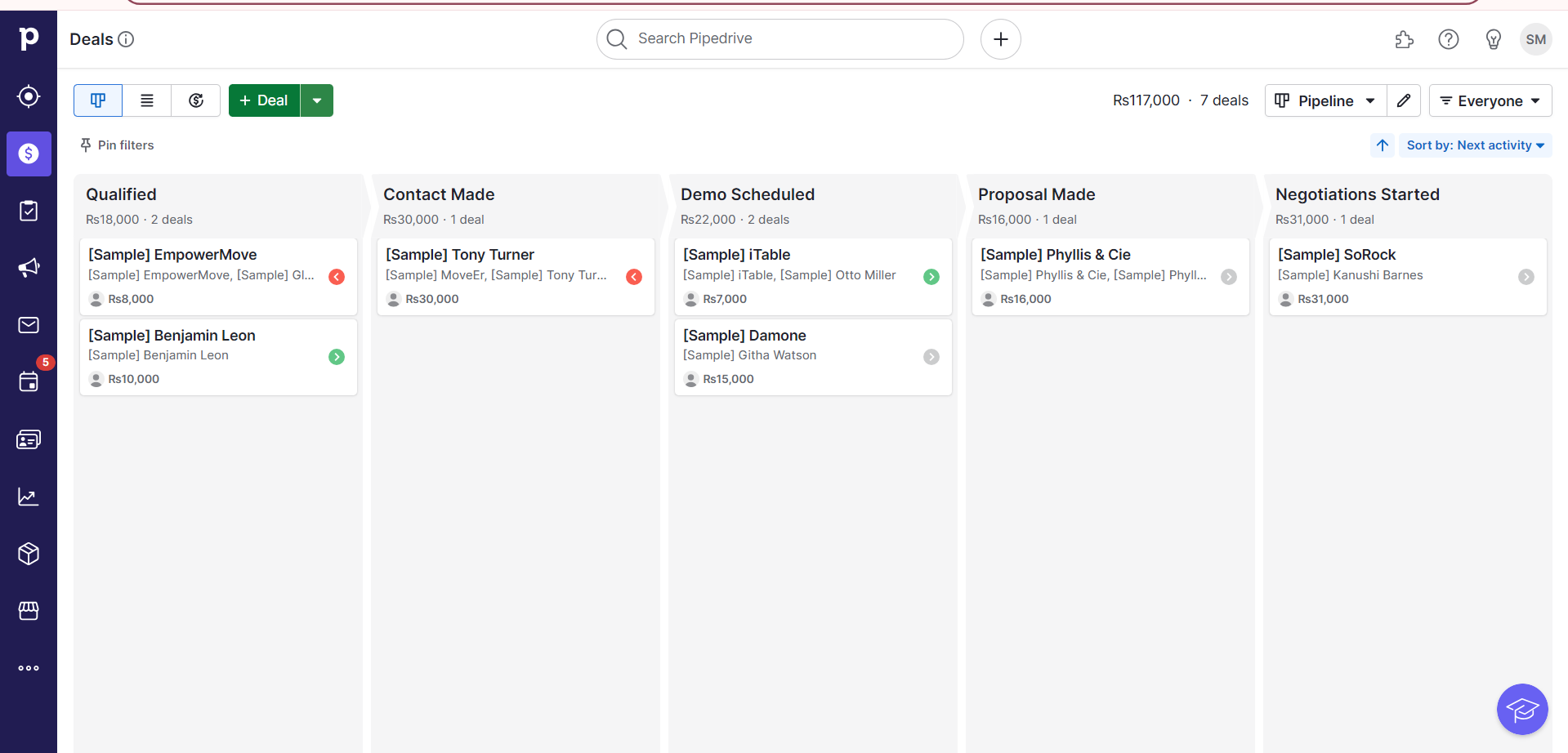The height and width of the screenshot is (753, 1568).
Task: Open Tony Turner overdue activity indicator
Action: point(634,277)
